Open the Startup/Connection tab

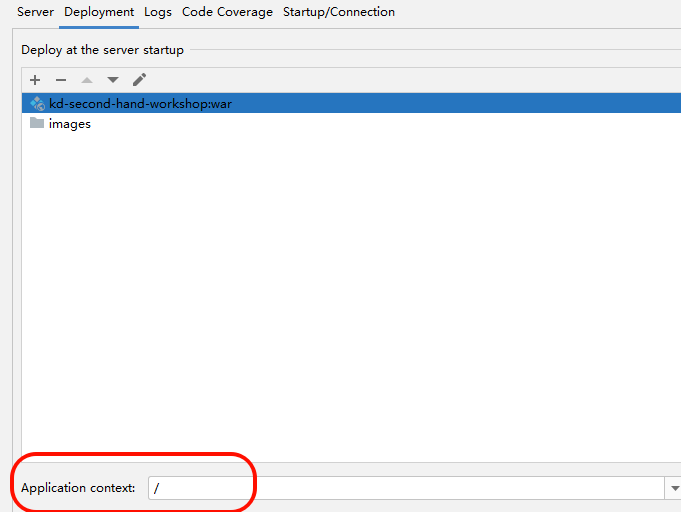[339, 12]
